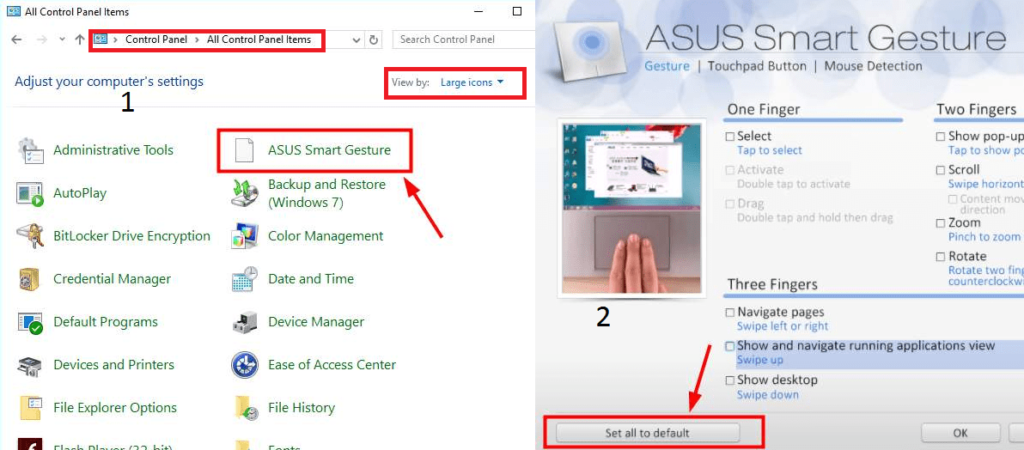Click OK in ASUS Smart Gesture

(960, 433)
